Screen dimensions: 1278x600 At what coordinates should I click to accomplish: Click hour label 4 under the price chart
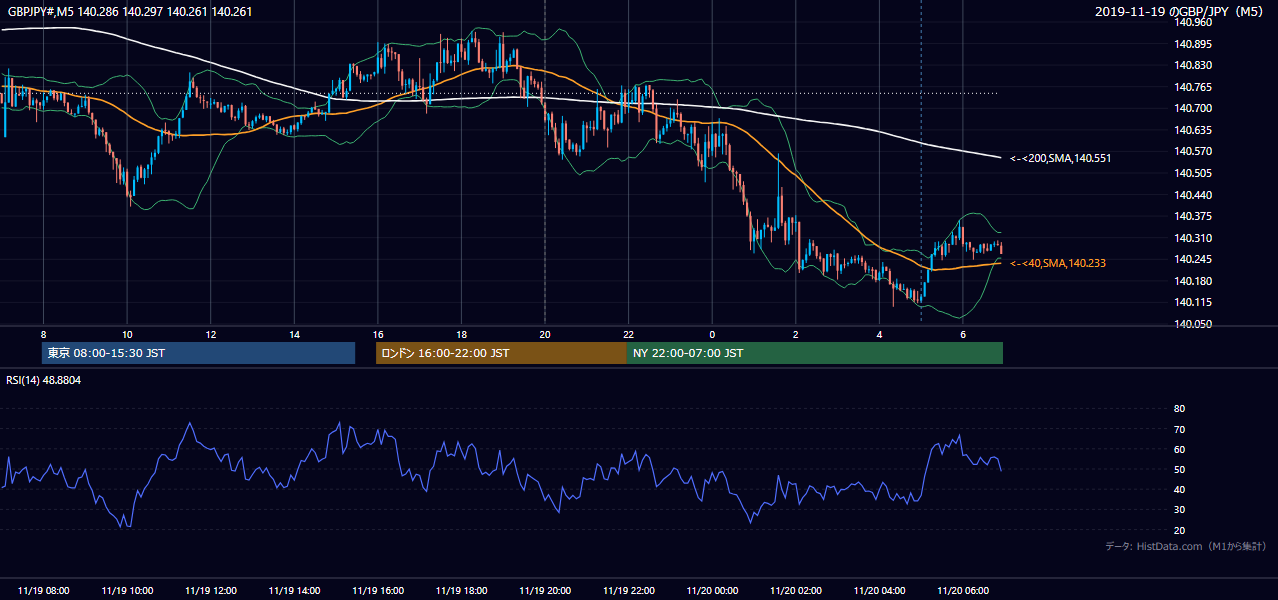coord(879,334)
